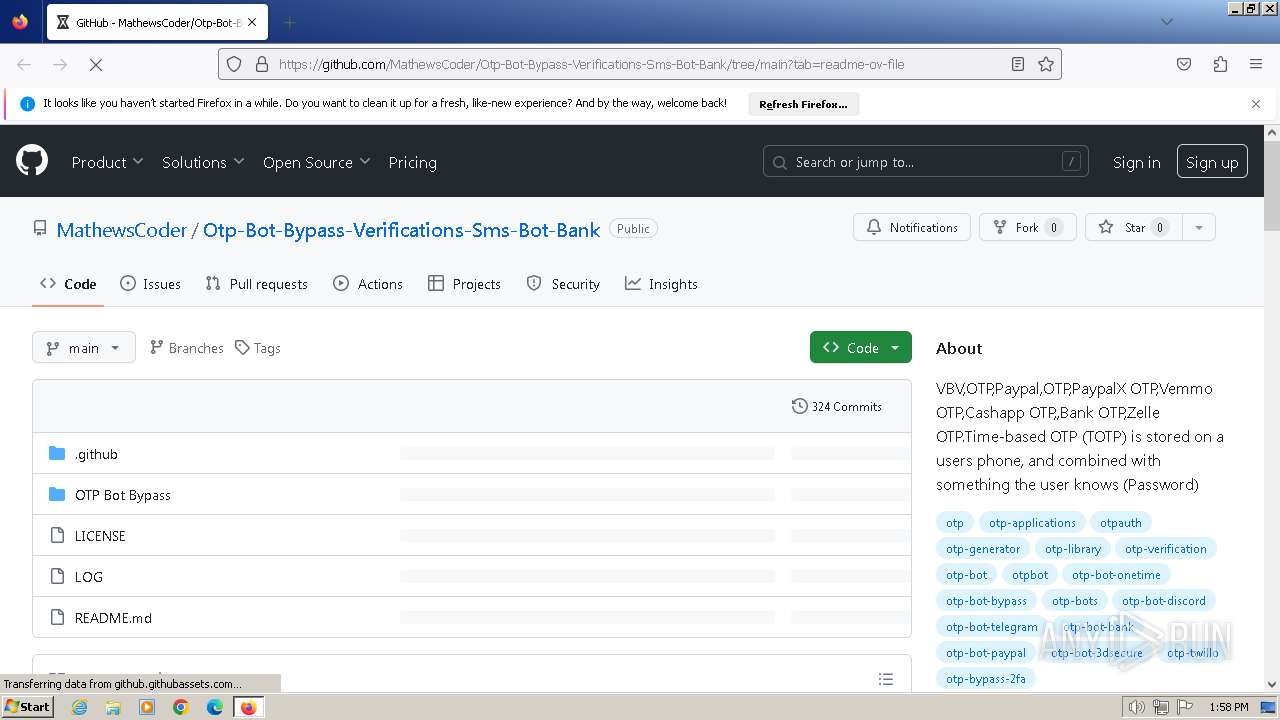Click the Sign up button
This screenshot has height=720, width=1280.
pyautogui.click(x=1212, y=162)
